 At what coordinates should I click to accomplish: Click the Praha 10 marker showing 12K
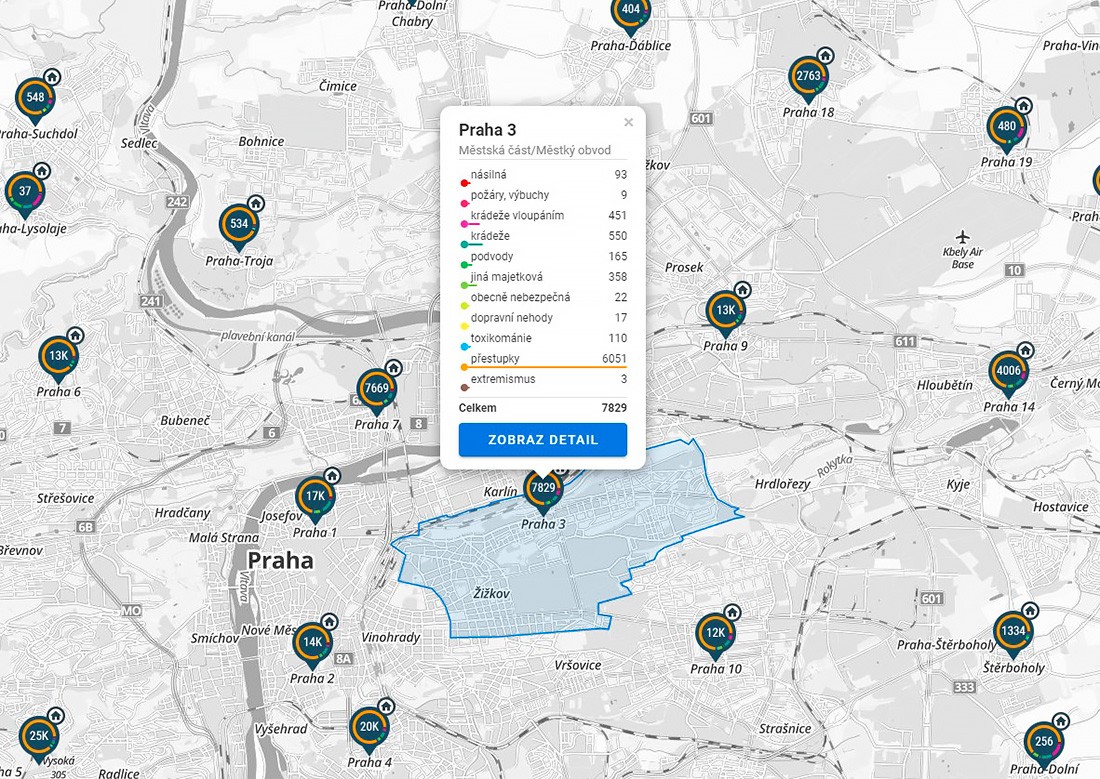(715, 634)
